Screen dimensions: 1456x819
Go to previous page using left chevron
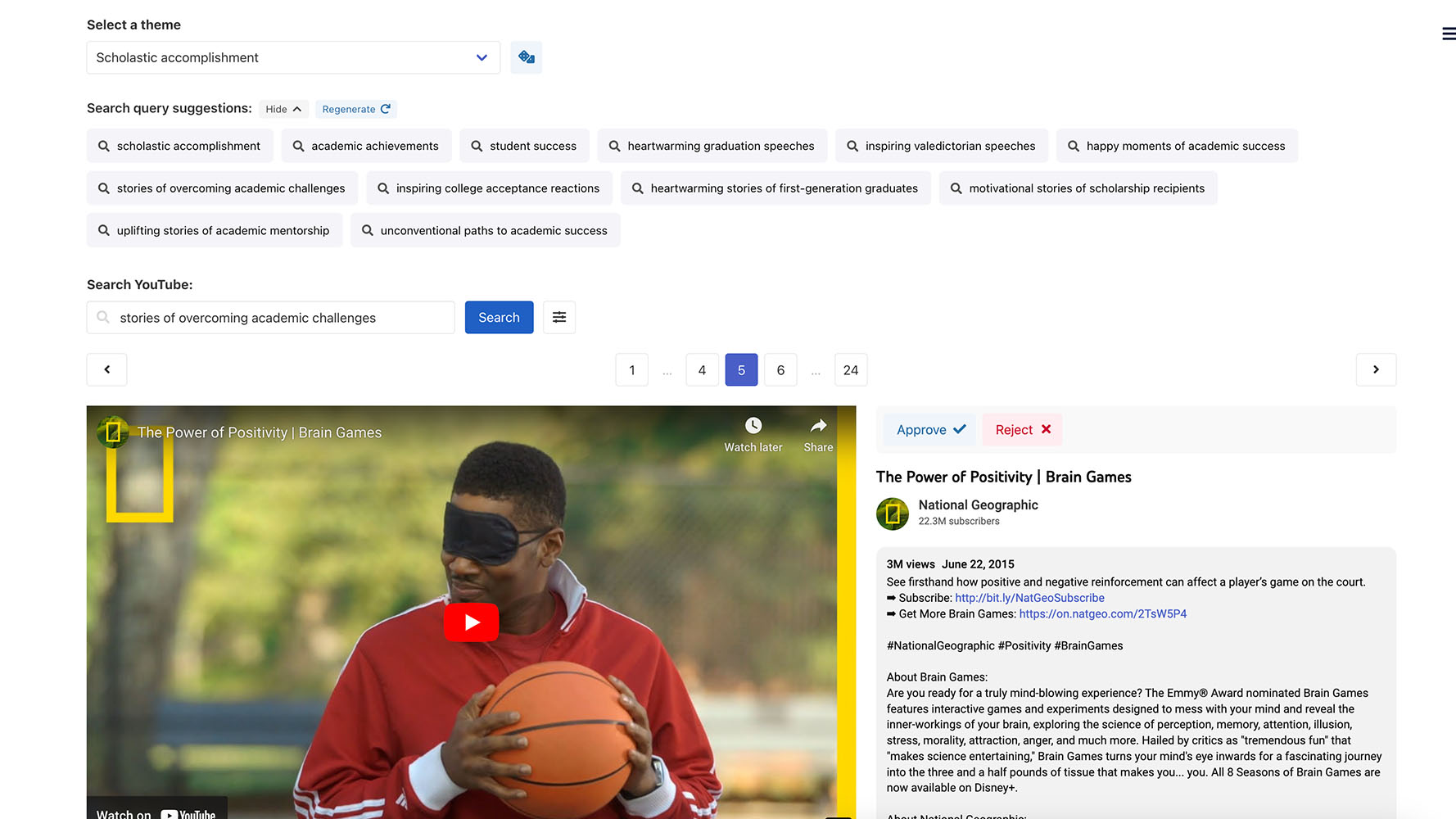(107, 370)
